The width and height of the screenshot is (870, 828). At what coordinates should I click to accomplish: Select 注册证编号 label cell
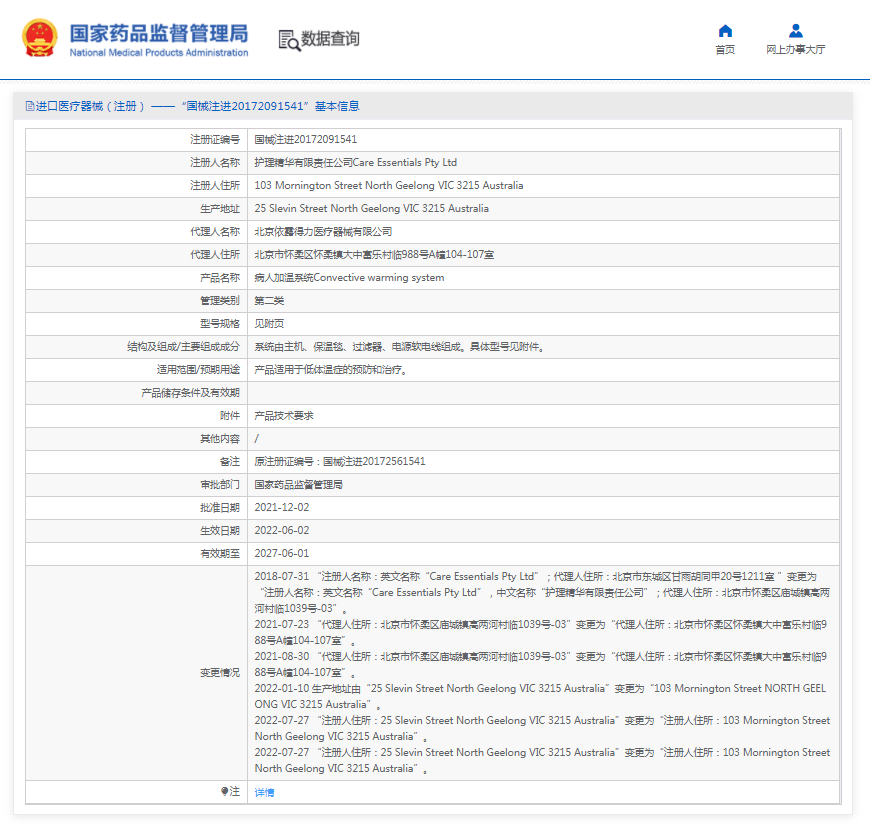pyautogui.click(x=215, y=139)
